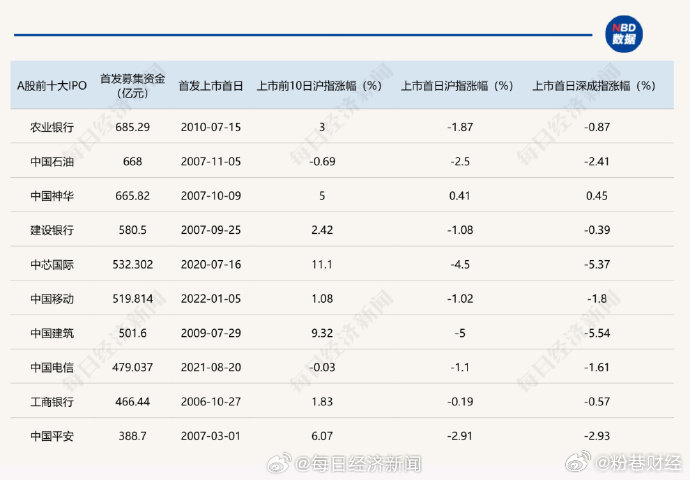Click the 工商银行 row name
This screenshot has height=480, width=690.
click(x=52, y=402)
